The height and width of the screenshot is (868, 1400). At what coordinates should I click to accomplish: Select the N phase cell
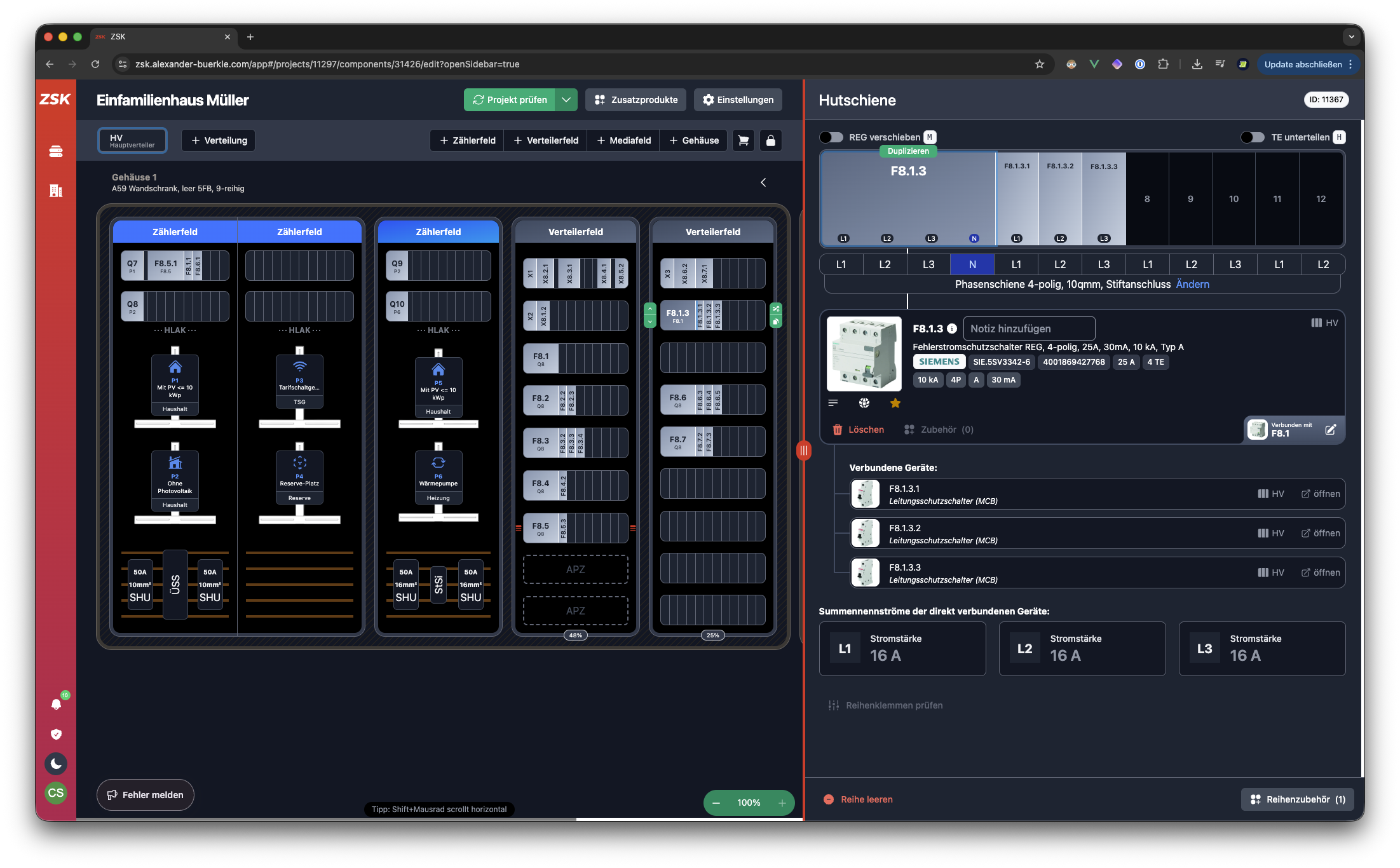(x=972, y=264)
